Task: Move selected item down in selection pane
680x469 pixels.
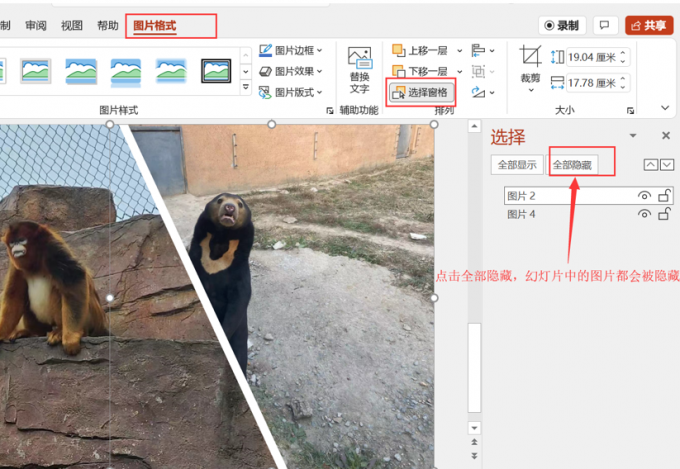Action: pos(667,165)
